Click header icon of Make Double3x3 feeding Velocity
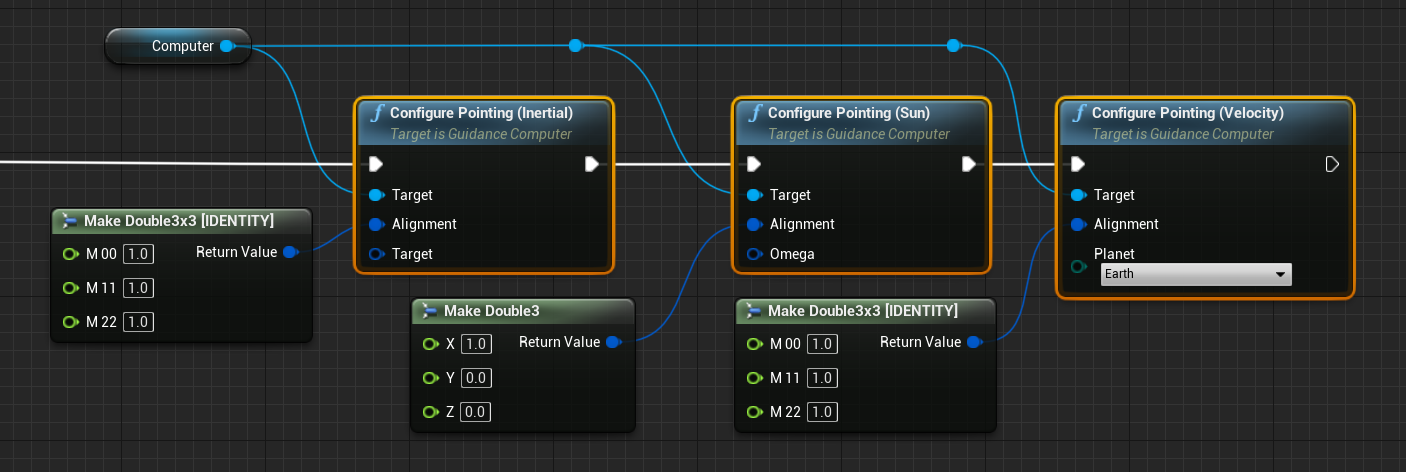The width and height of the screenshot is (1406, 472). 754,311
